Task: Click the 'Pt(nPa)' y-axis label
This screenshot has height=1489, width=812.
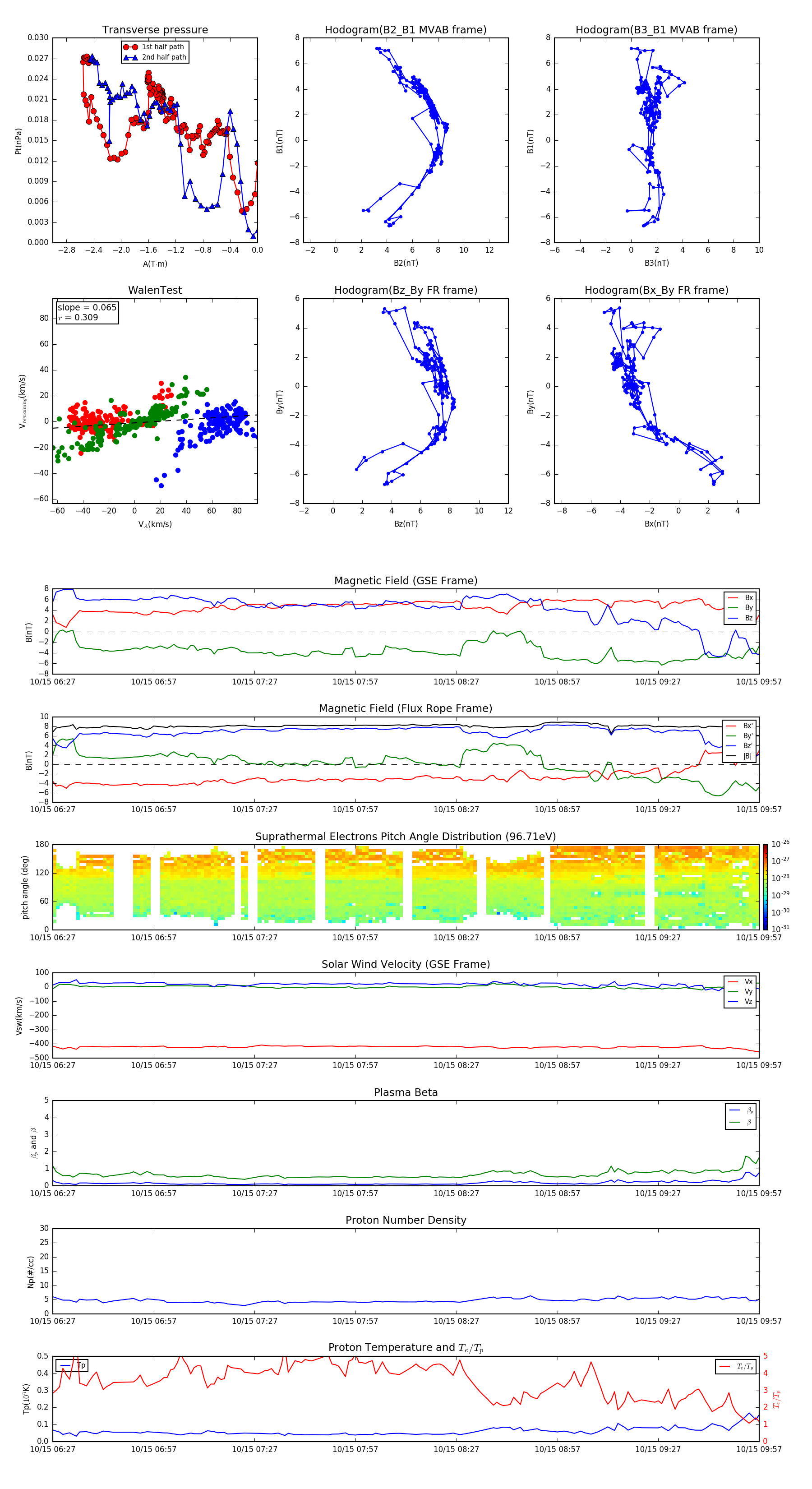Action: tap(18, 141)
